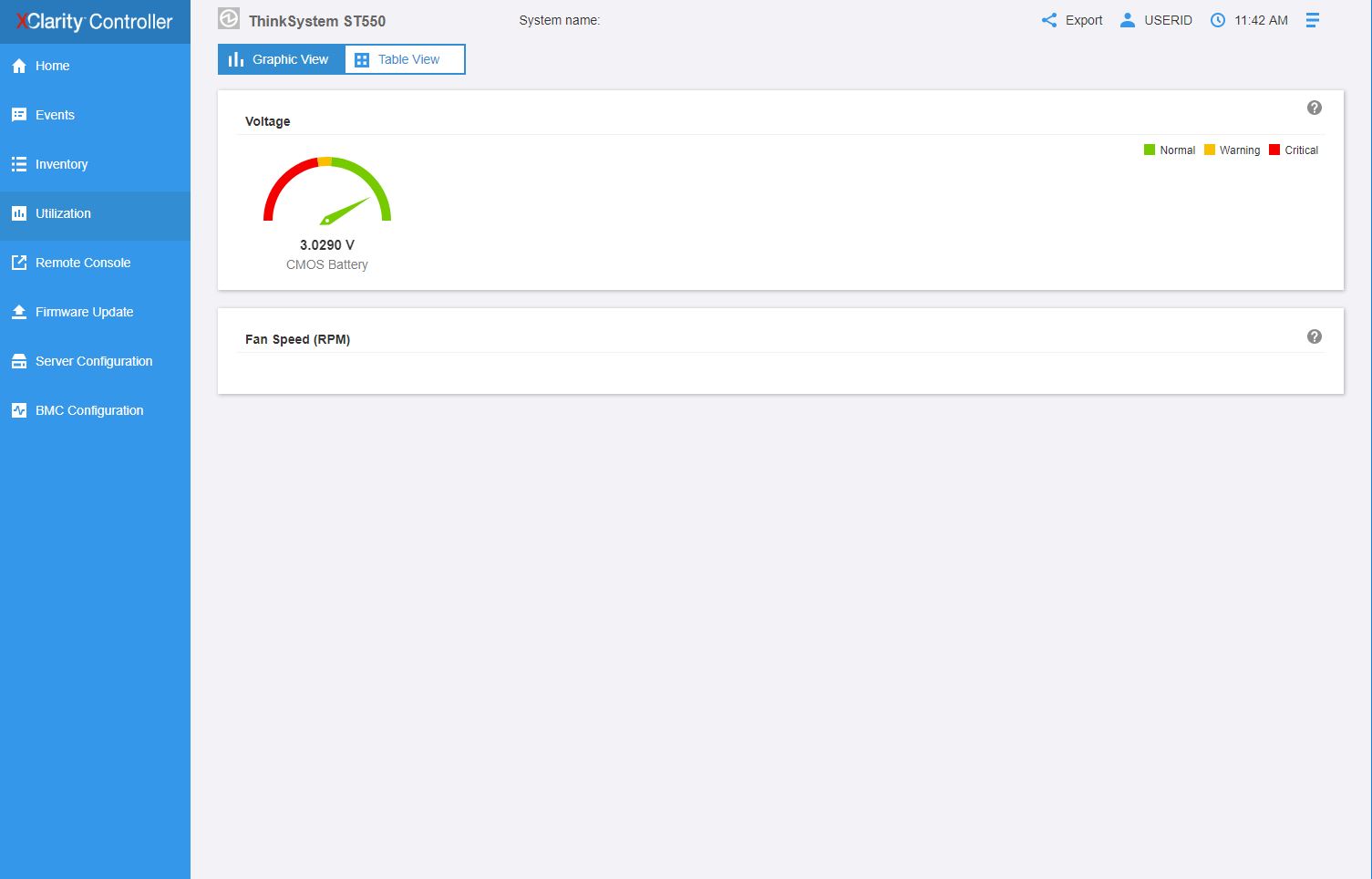Switch to Table View tab
This screenshot has width=1372, height=879.
[x=405, y=59]
